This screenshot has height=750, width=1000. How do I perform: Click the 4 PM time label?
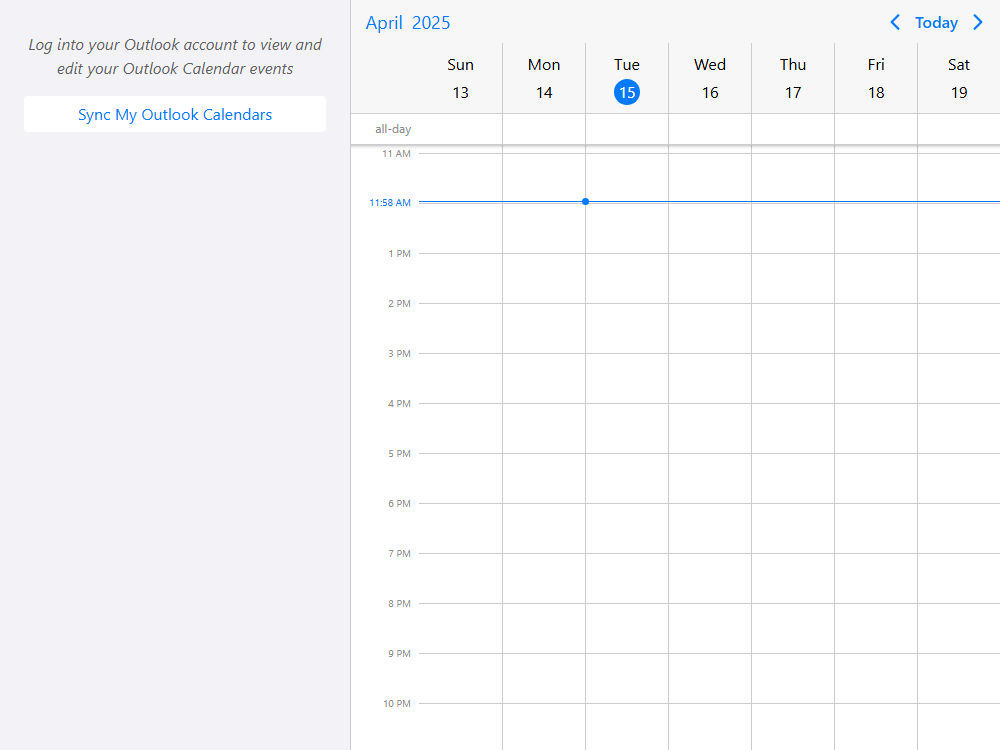point(399,404)
